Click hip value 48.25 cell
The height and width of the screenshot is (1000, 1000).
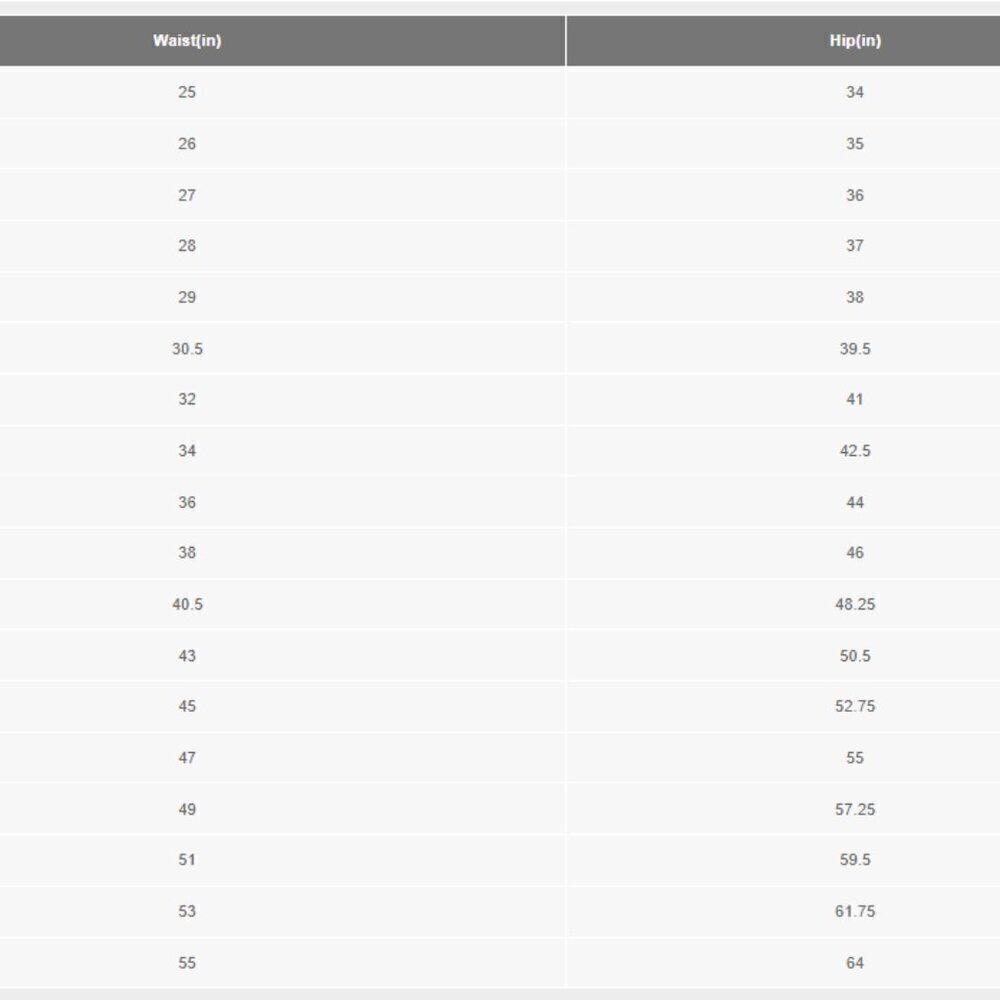click(854, 604)
